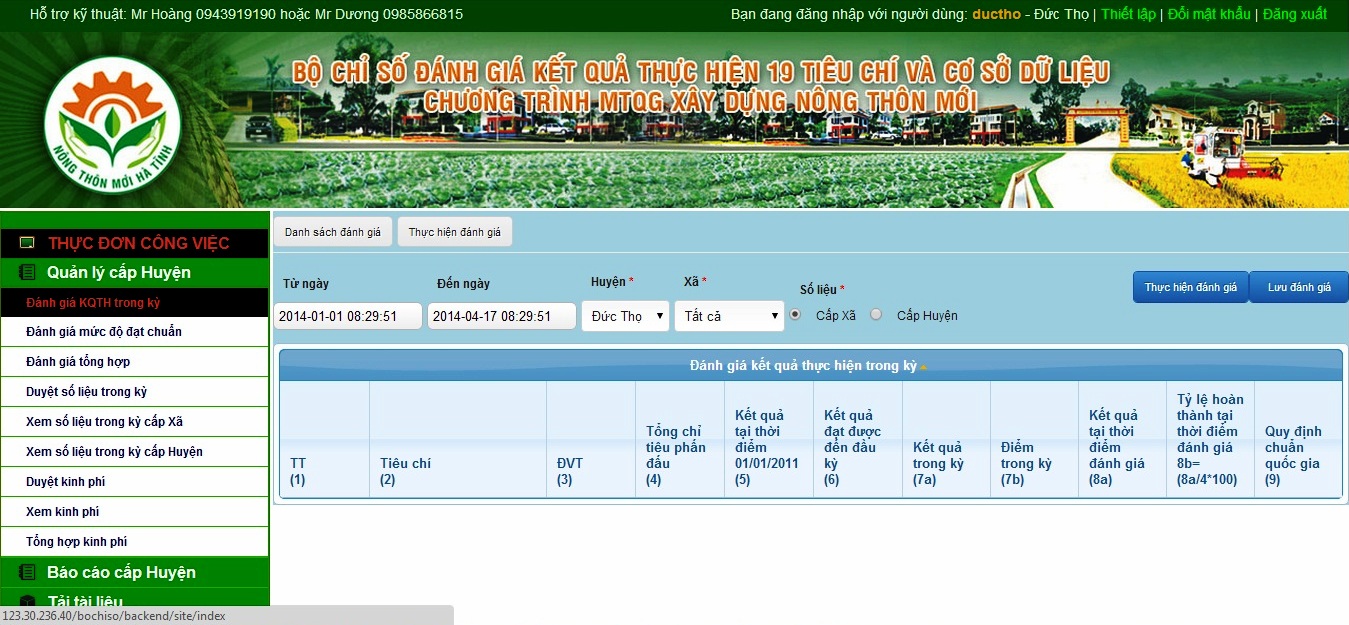Open the Huyện dropdown showing Đức Thọ
Image resolution: width=1349 pixels, height=625 pixels.
tap(626, 316)
